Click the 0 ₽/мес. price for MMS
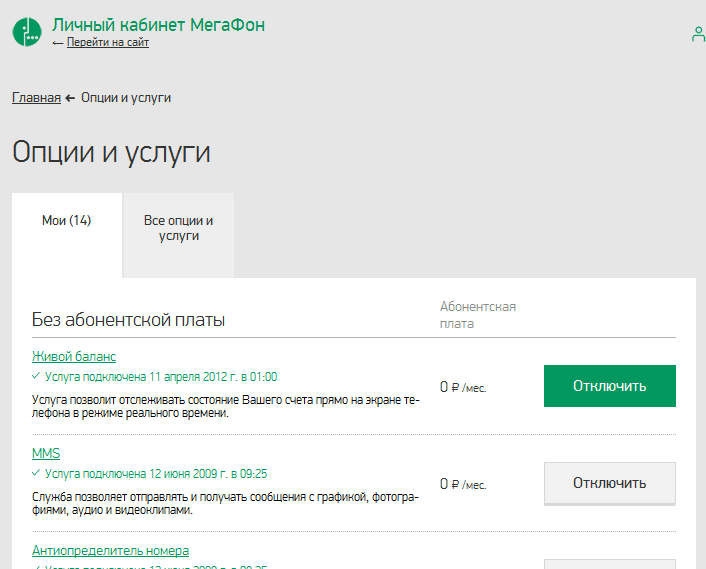The height and width of the screenshot is (569, 706). click(x=463, y=484)
